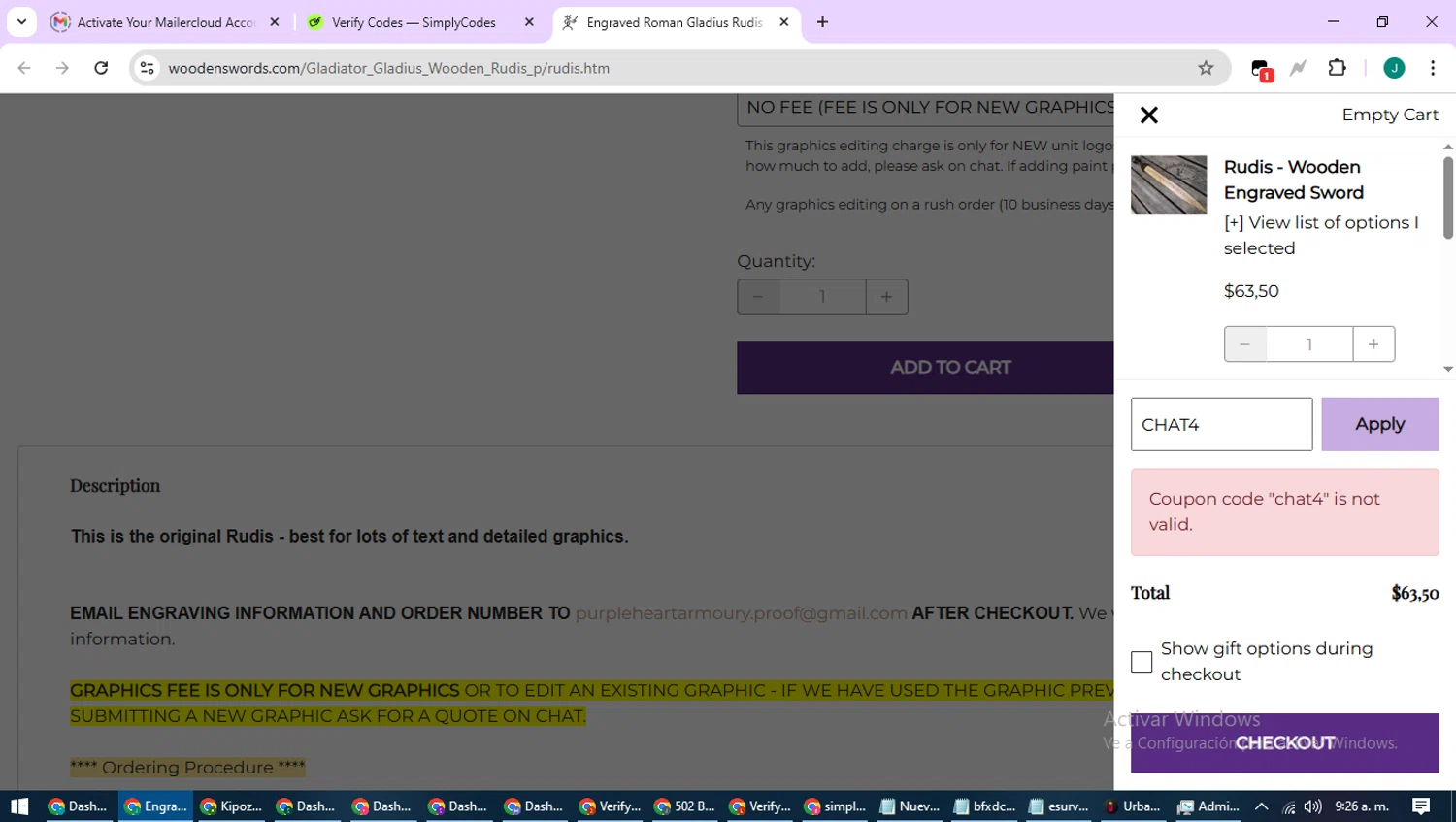The width and height of the screenshot is (1456, 822).
Task: Toggle Show gift options during checkout checkbox
Action: click(x=1142, y=662)
